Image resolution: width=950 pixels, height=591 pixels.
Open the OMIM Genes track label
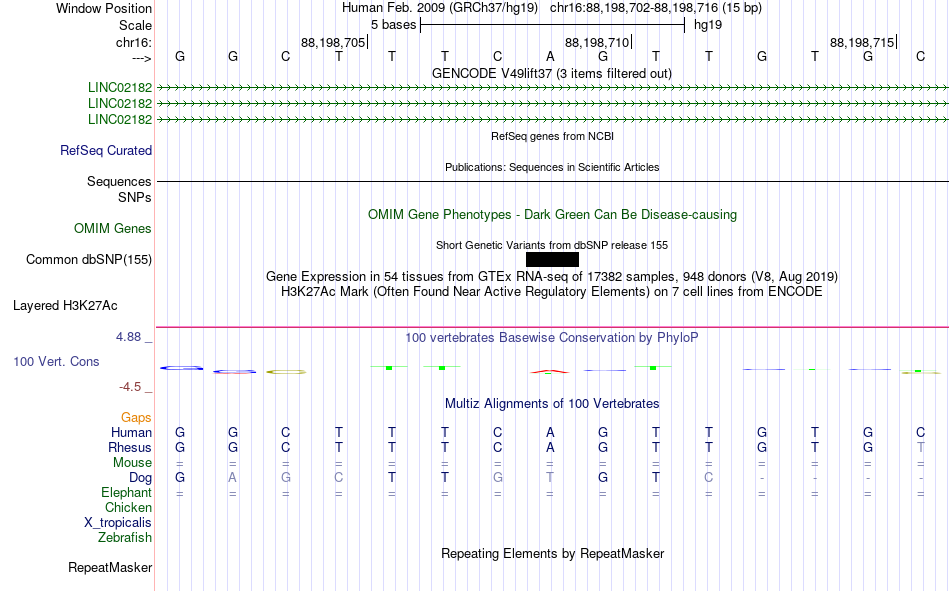click(113, 229)
